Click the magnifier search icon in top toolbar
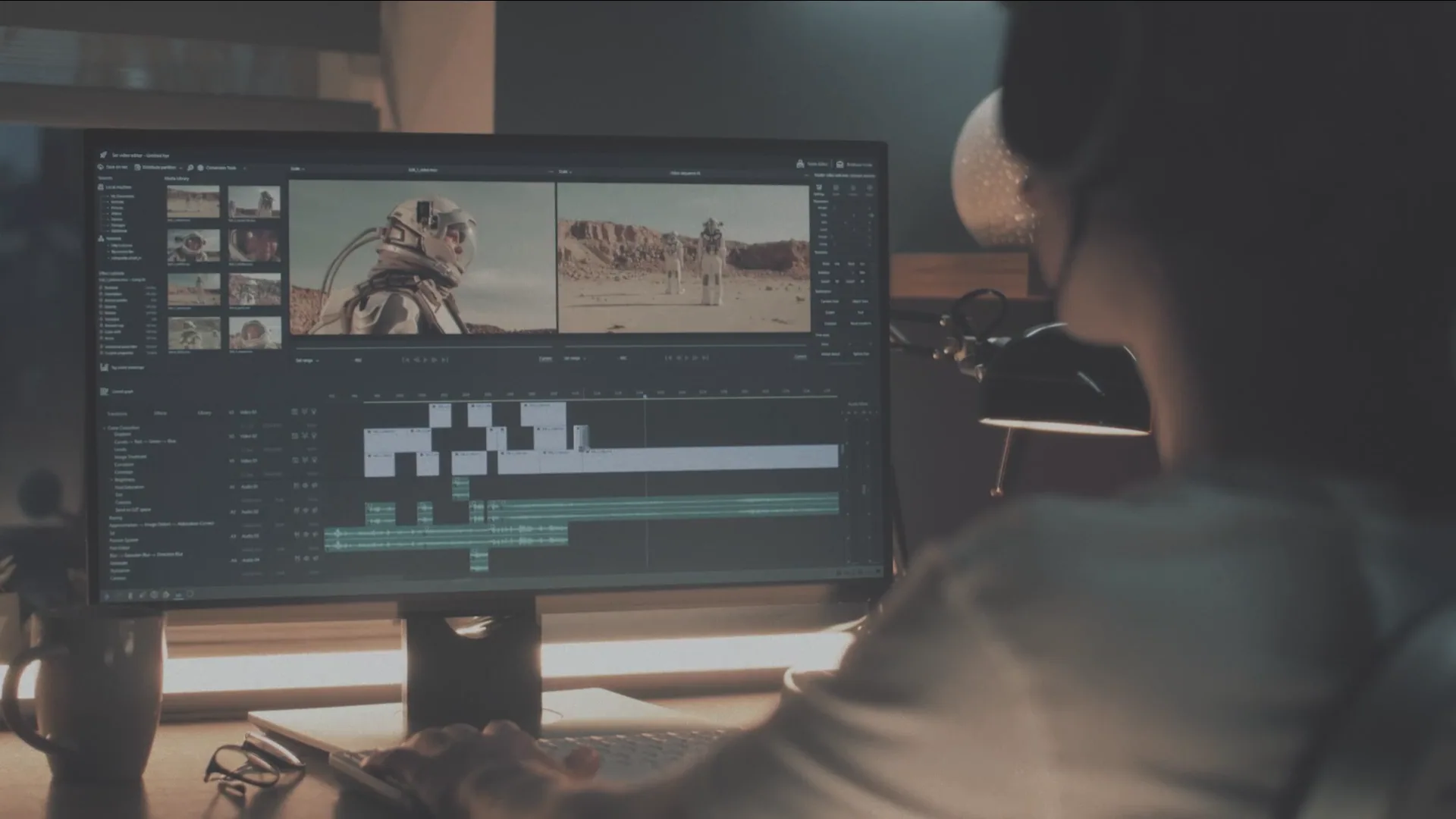 click(190, 168)
